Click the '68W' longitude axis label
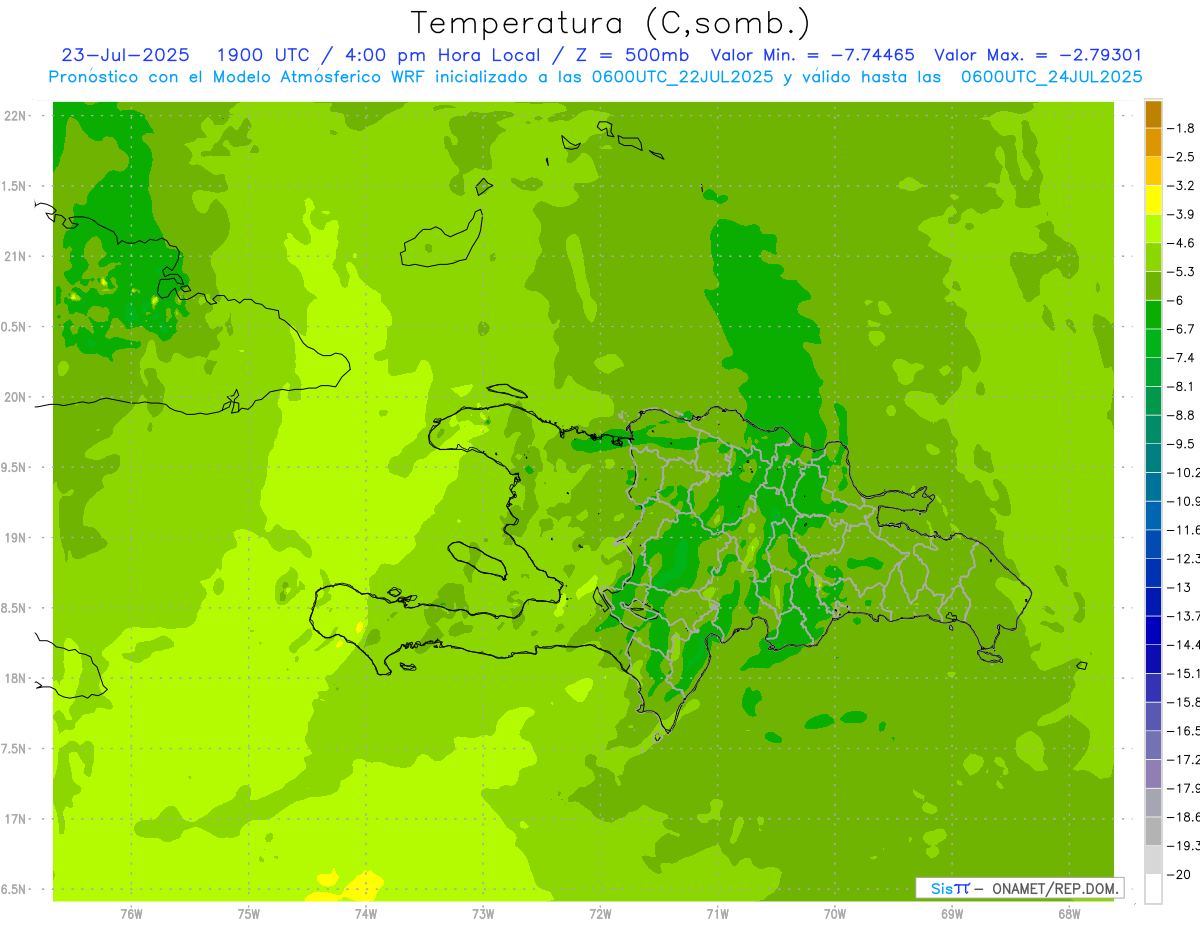The height and width of the screenshot is (927, 1200). (x=1069, y=914)
